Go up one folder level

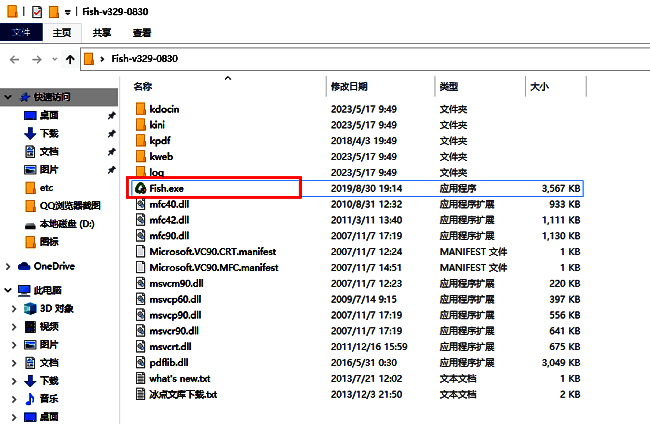click(70, 59)
